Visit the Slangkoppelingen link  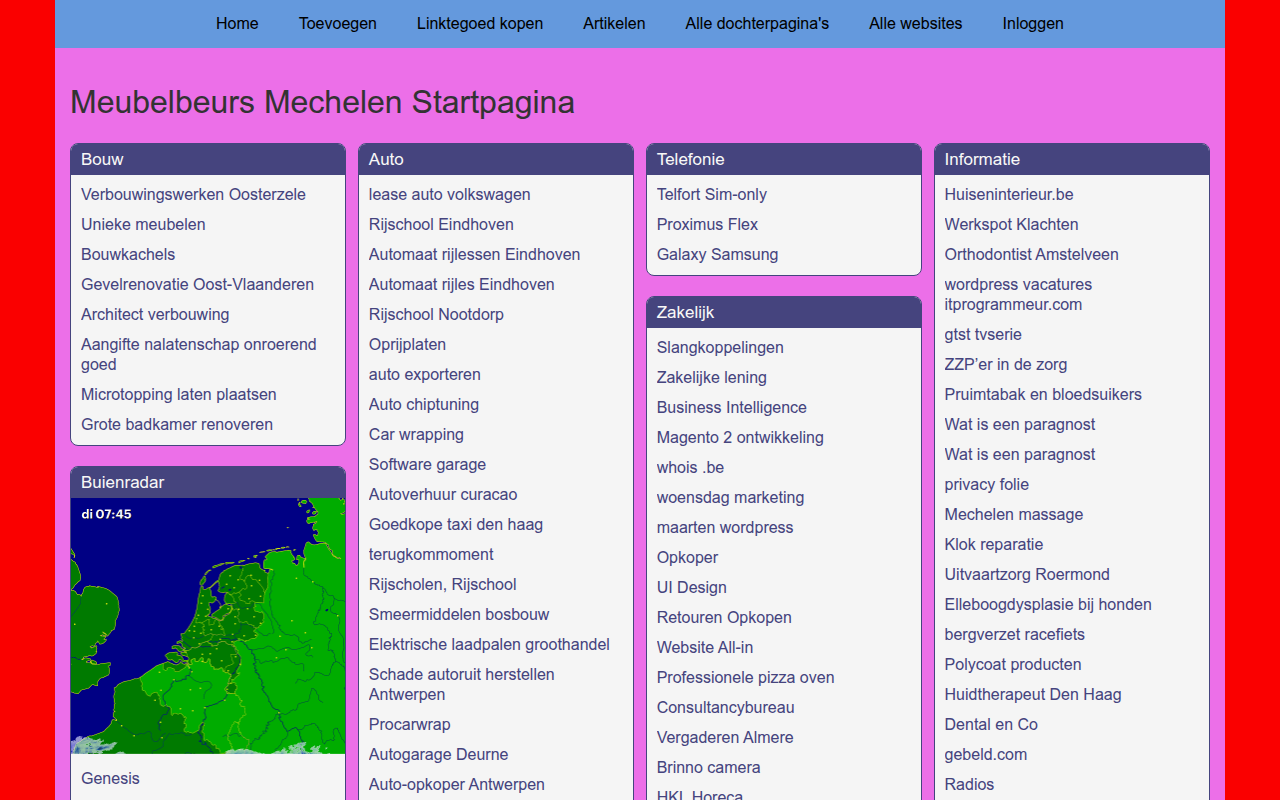(x=720, y=347)
